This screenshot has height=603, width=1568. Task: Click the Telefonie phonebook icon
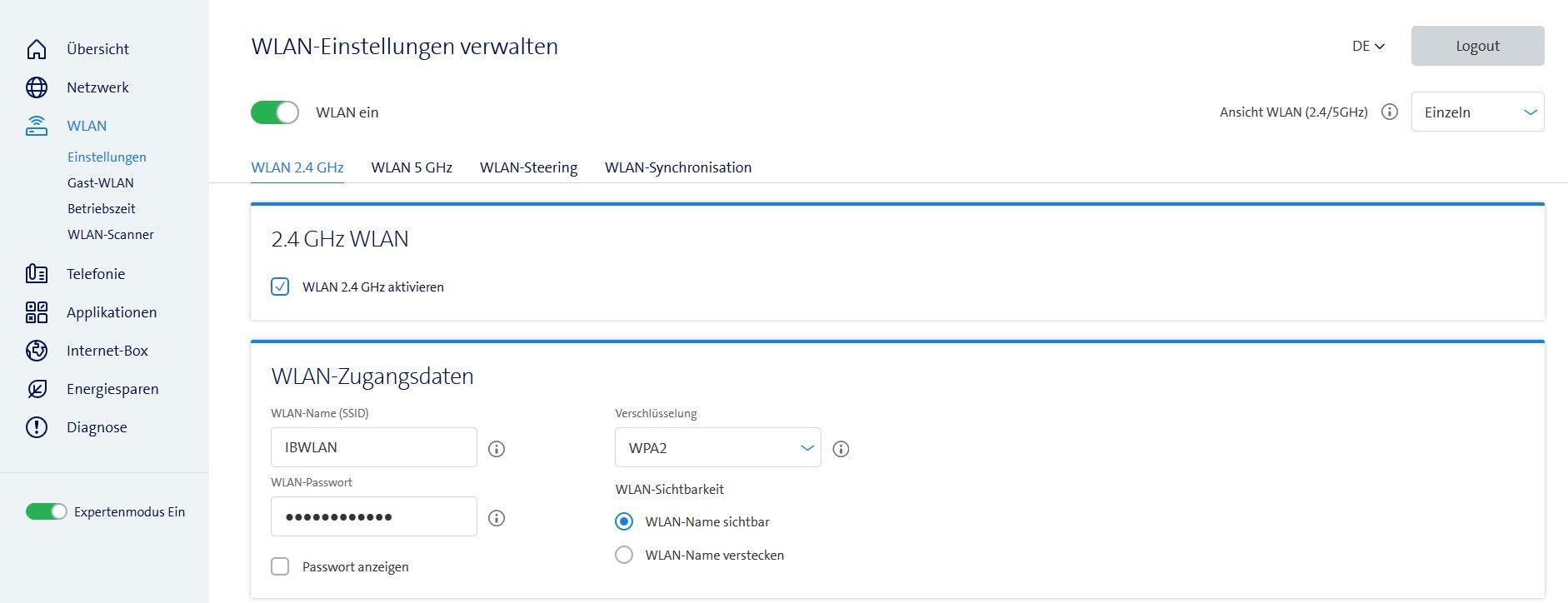[37, 274]
